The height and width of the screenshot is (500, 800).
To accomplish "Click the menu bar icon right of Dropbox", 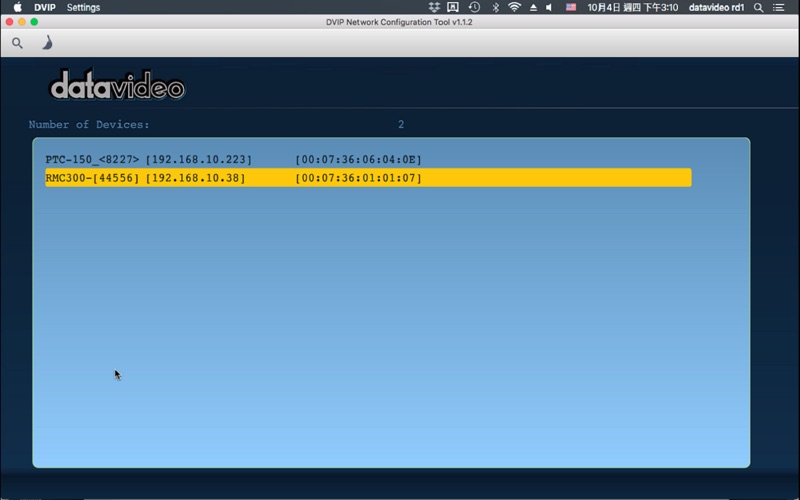I will click(453, 7).
